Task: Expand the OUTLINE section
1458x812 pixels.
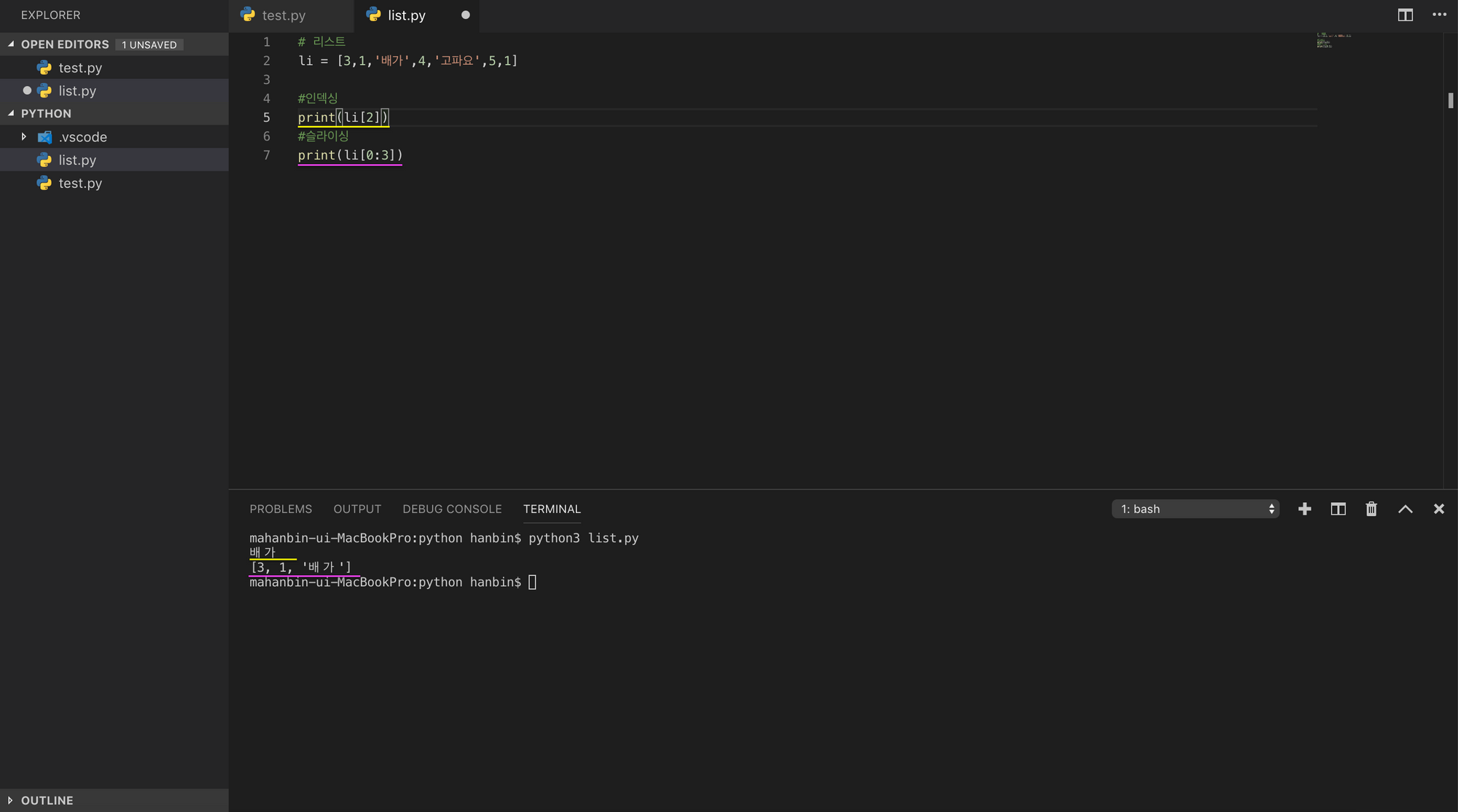Action: click(47, 800)
